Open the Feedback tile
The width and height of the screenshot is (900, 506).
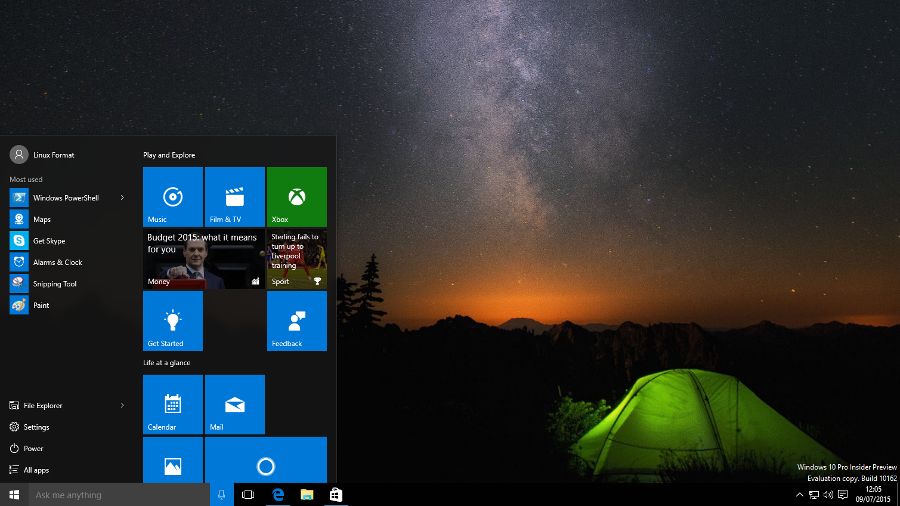coord(297,321)
